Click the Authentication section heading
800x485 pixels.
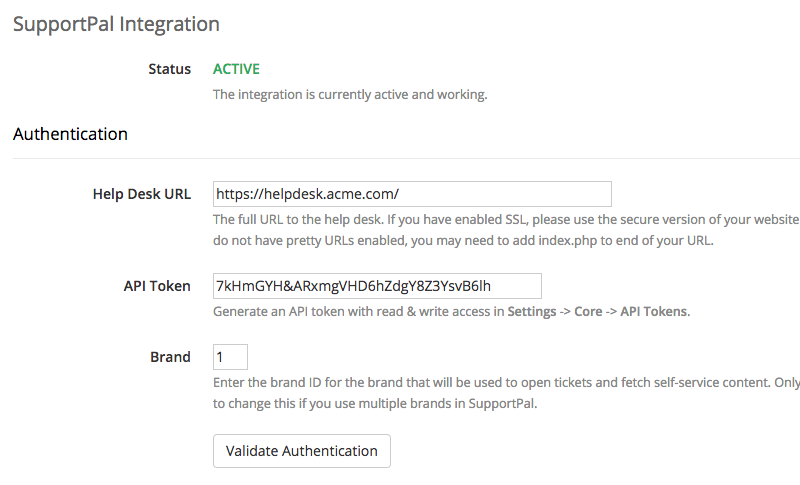[70, 134]
